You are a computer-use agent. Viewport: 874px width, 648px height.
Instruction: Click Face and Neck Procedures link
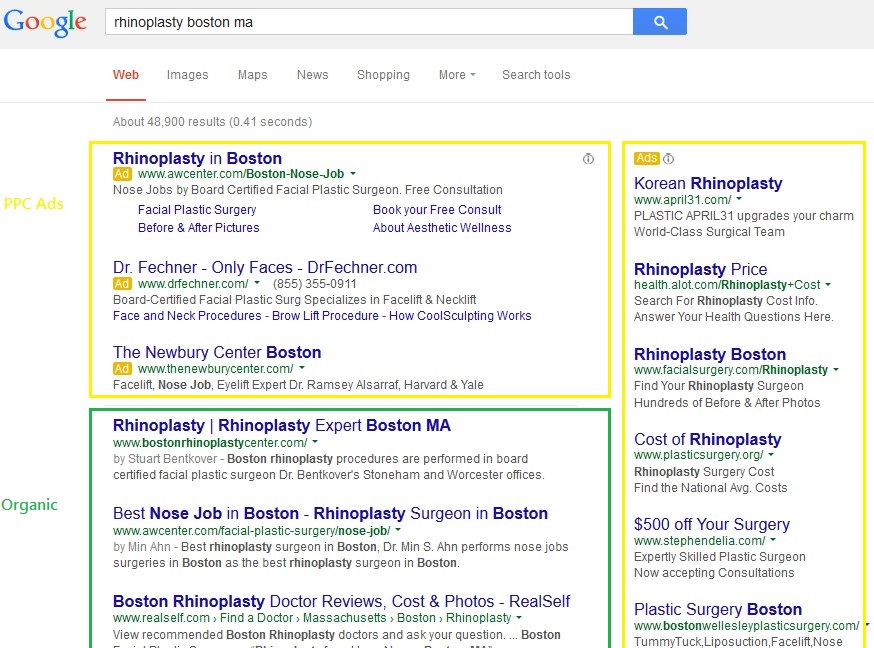pos(187,316)
